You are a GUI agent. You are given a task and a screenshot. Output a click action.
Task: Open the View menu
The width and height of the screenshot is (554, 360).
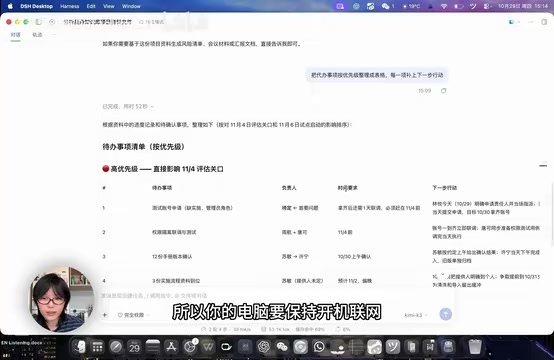coord(109,6)
